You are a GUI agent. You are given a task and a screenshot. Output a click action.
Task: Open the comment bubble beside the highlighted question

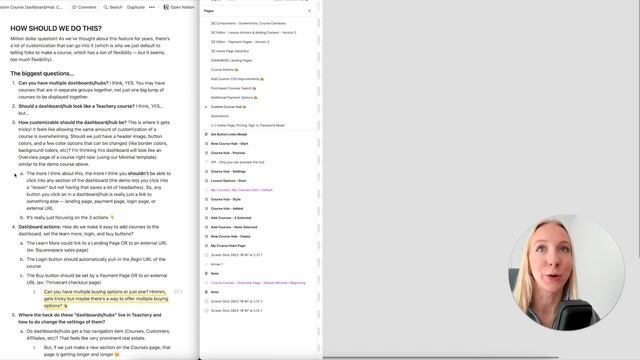(178, 292)
